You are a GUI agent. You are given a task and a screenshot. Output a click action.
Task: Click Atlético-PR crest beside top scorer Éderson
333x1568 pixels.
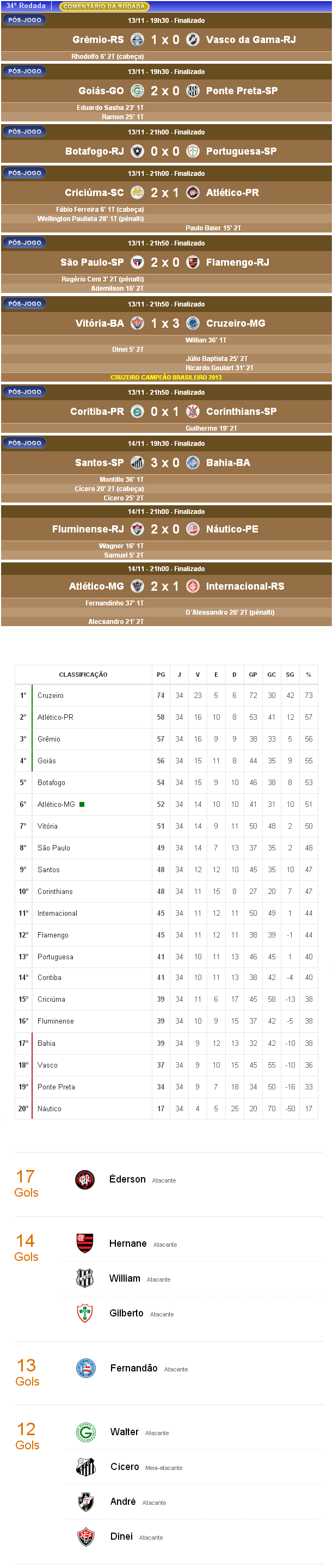click(85, 1179)
